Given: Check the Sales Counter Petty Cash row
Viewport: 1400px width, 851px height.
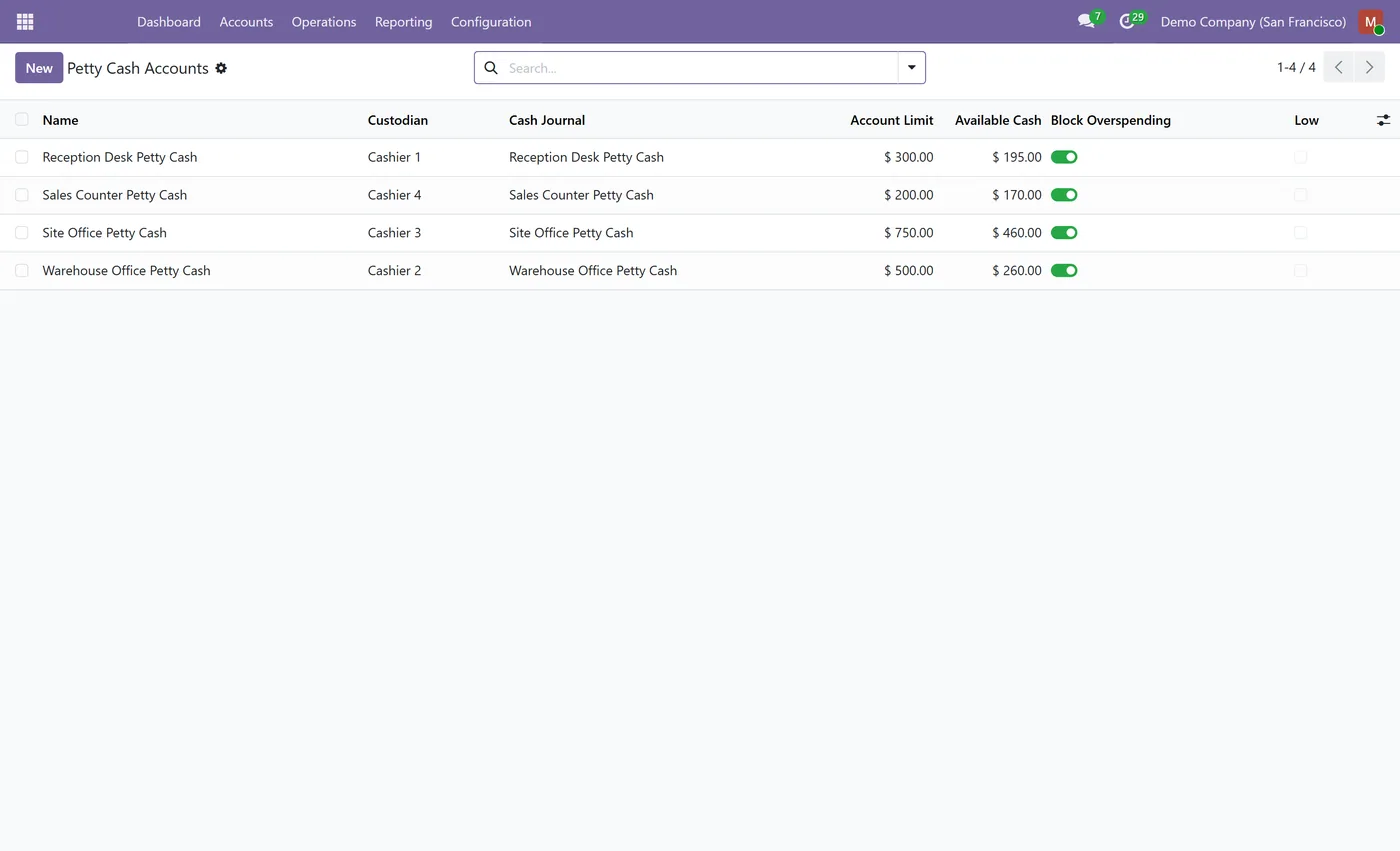Looking at the screenshot, I should pyautogui.click(x=22, y=195).
